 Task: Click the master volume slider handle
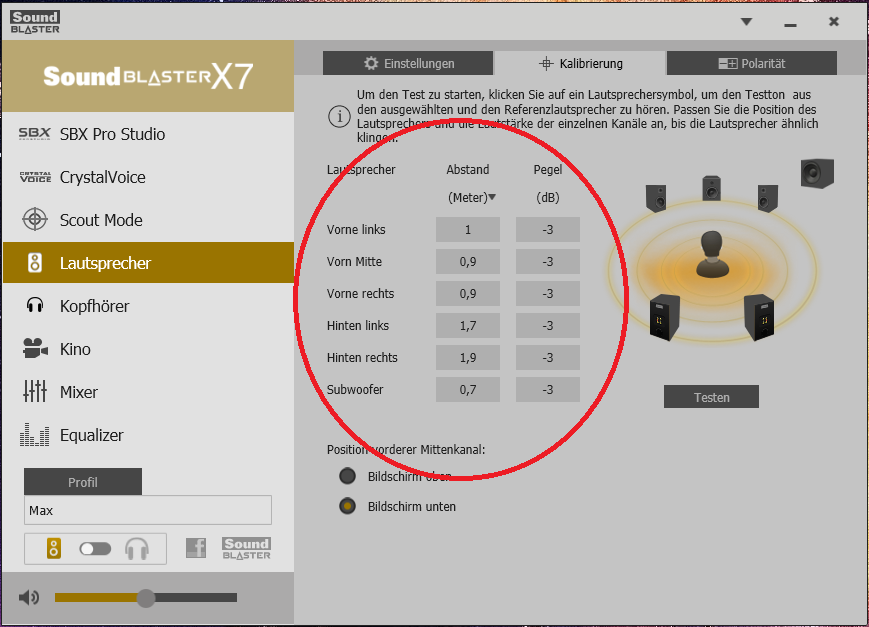(146, 598)
